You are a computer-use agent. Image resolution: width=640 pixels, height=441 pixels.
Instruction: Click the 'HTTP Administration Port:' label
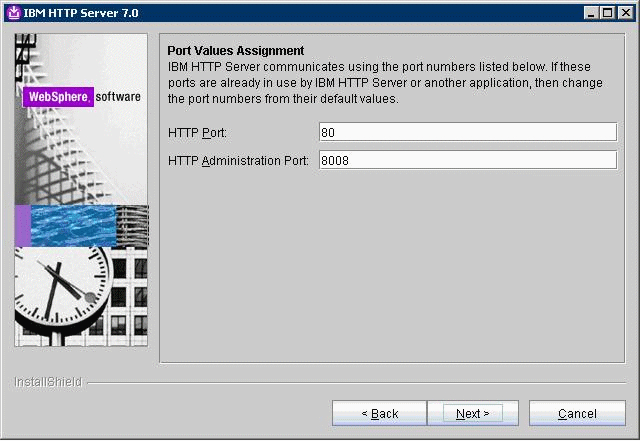coord(238,160)
